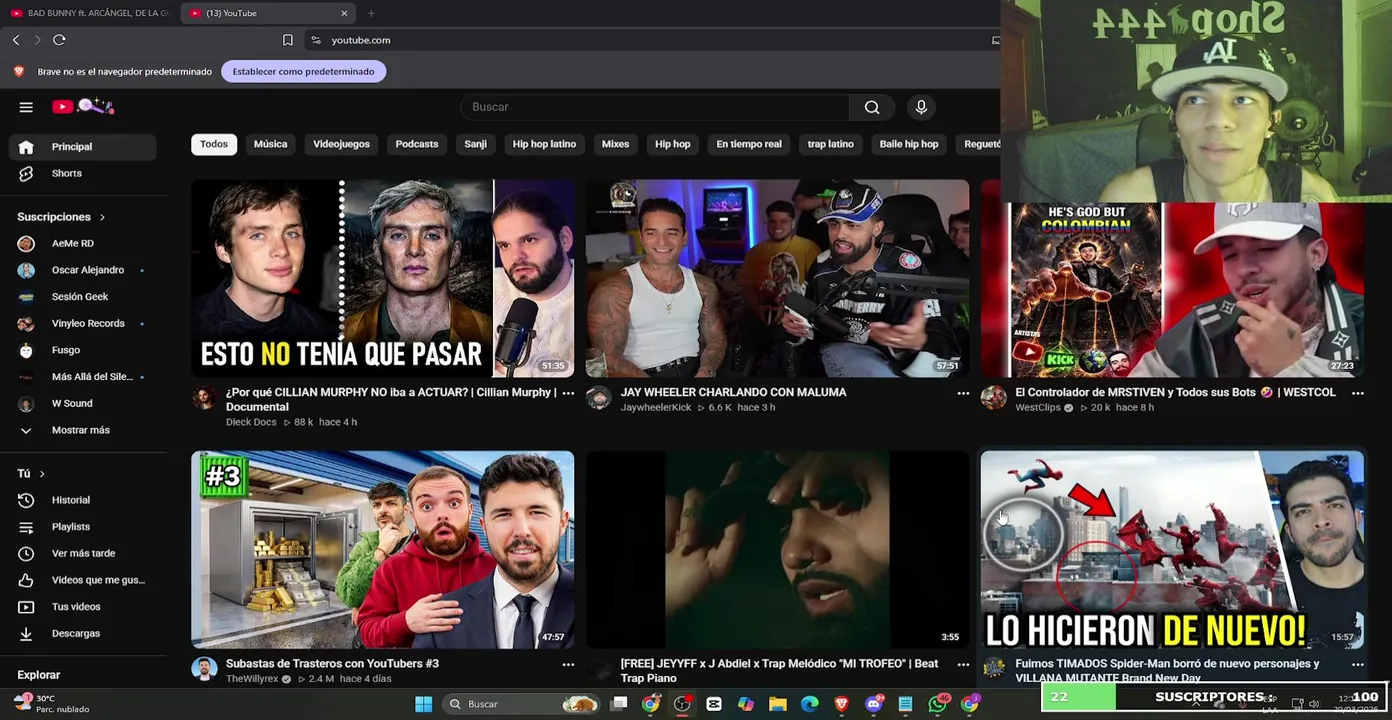Open Fusgo subscription
Screen dimensions: 1392x720
point(83,350)
